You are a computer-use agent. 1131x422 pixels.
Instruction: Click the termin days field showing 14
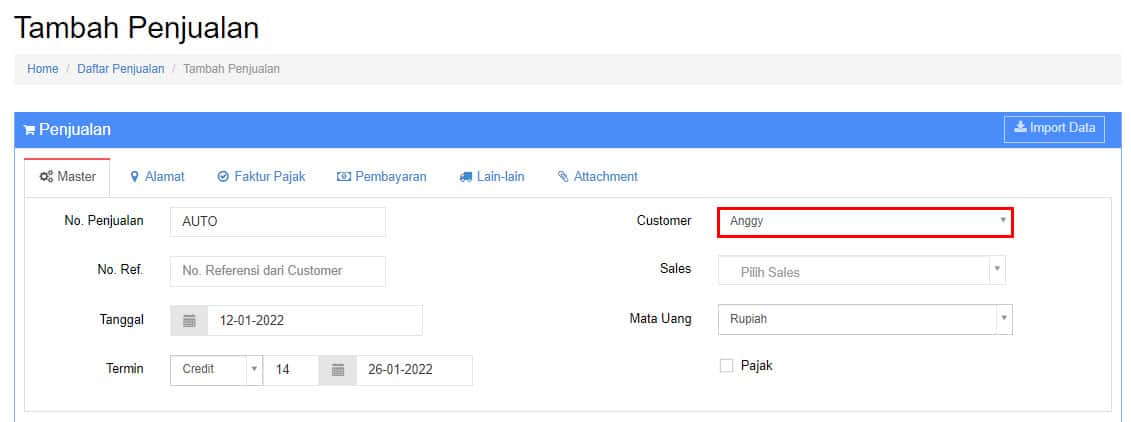click(291, 370)
